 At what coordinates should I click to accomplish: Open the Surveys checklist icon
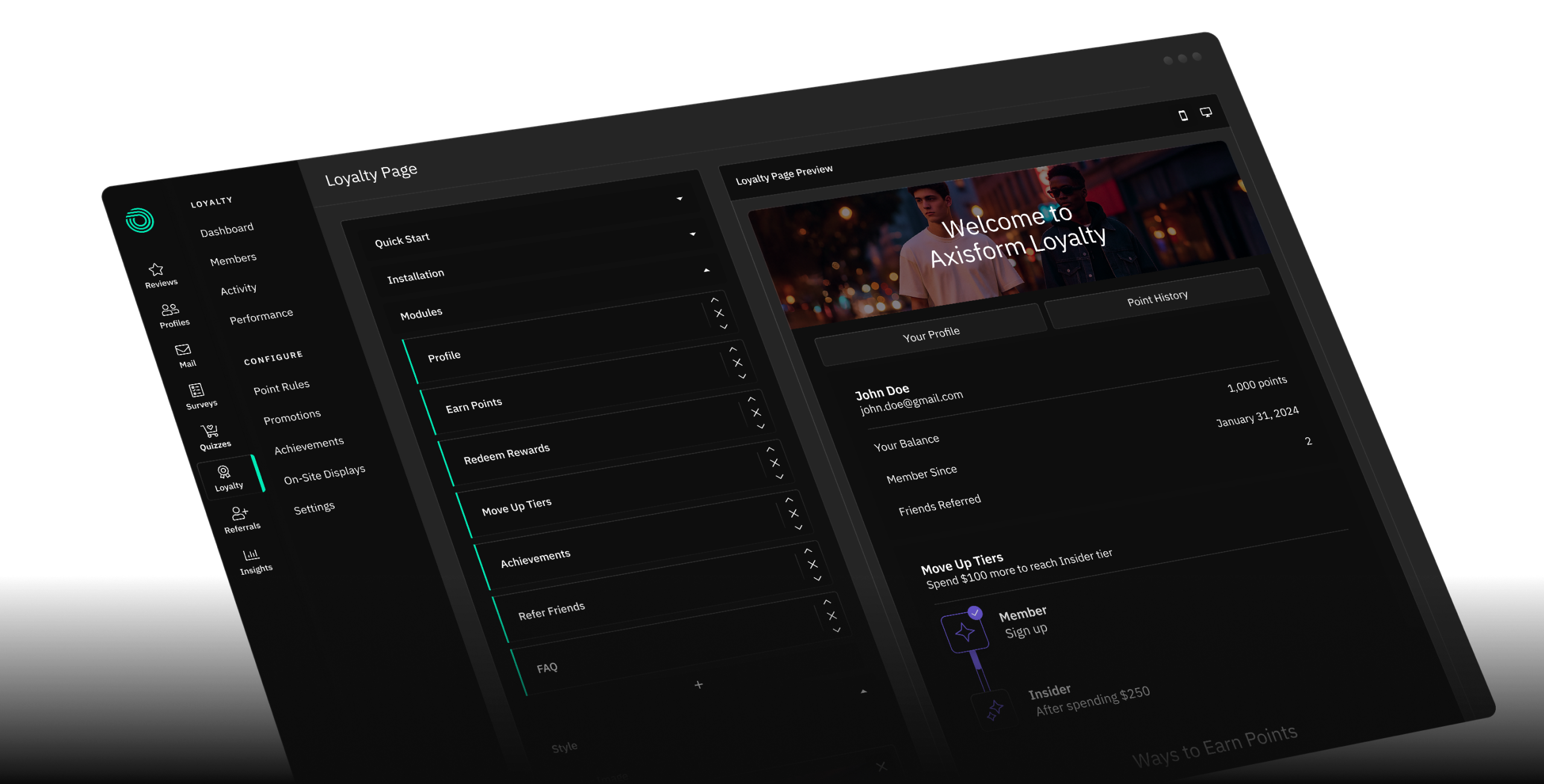pos(197,390)
